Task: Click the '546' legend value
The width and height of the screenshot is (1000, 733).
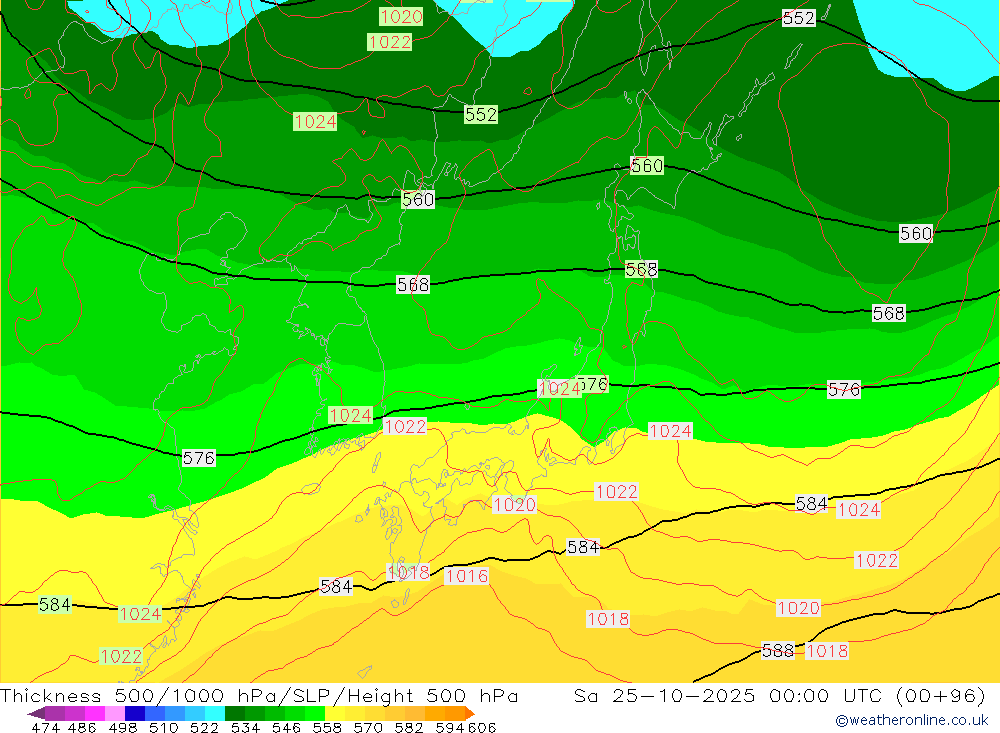Action: pyautogui.click(x=286, y=727)
